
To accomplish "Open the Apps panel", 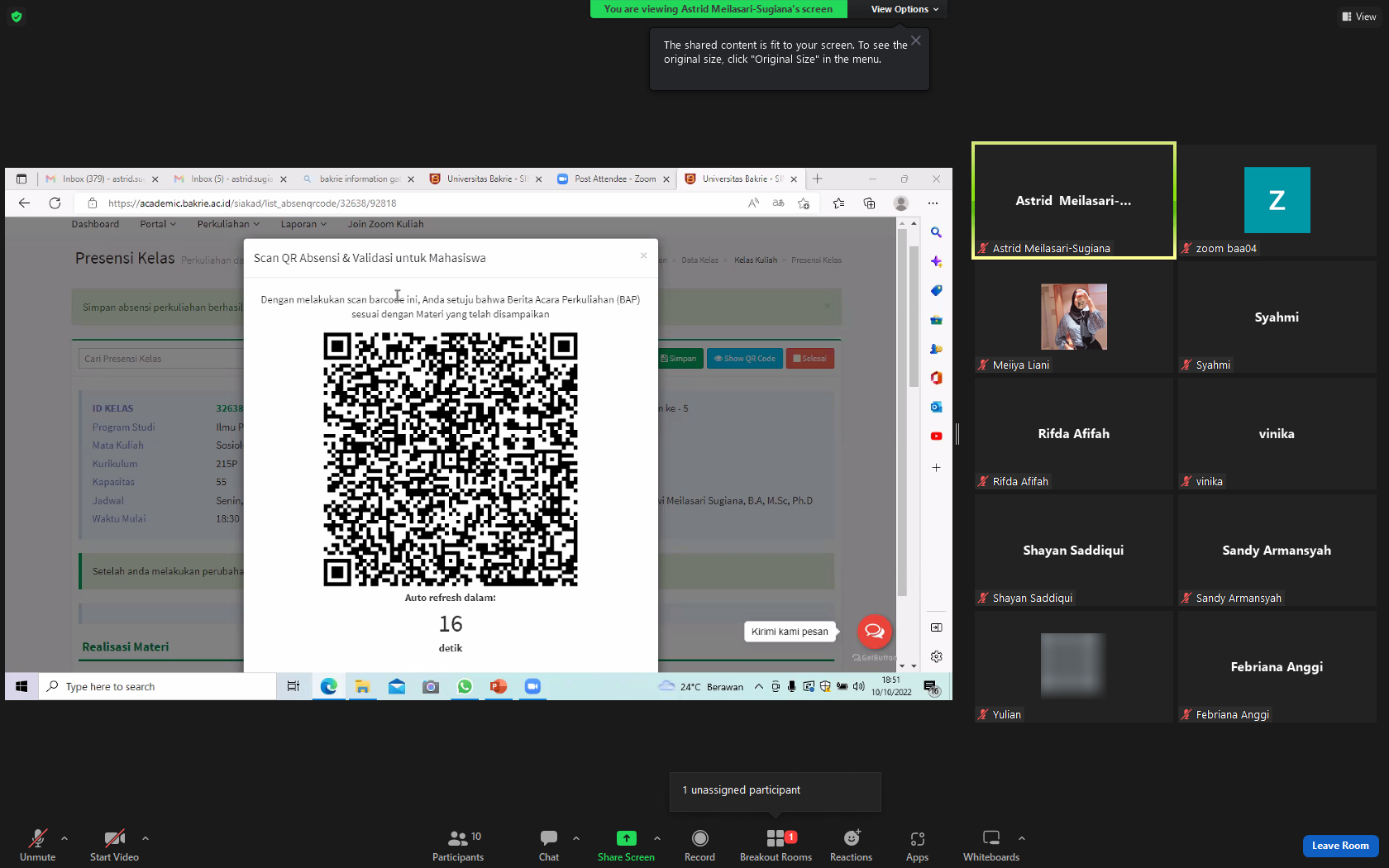I will (x=917, y=845).
